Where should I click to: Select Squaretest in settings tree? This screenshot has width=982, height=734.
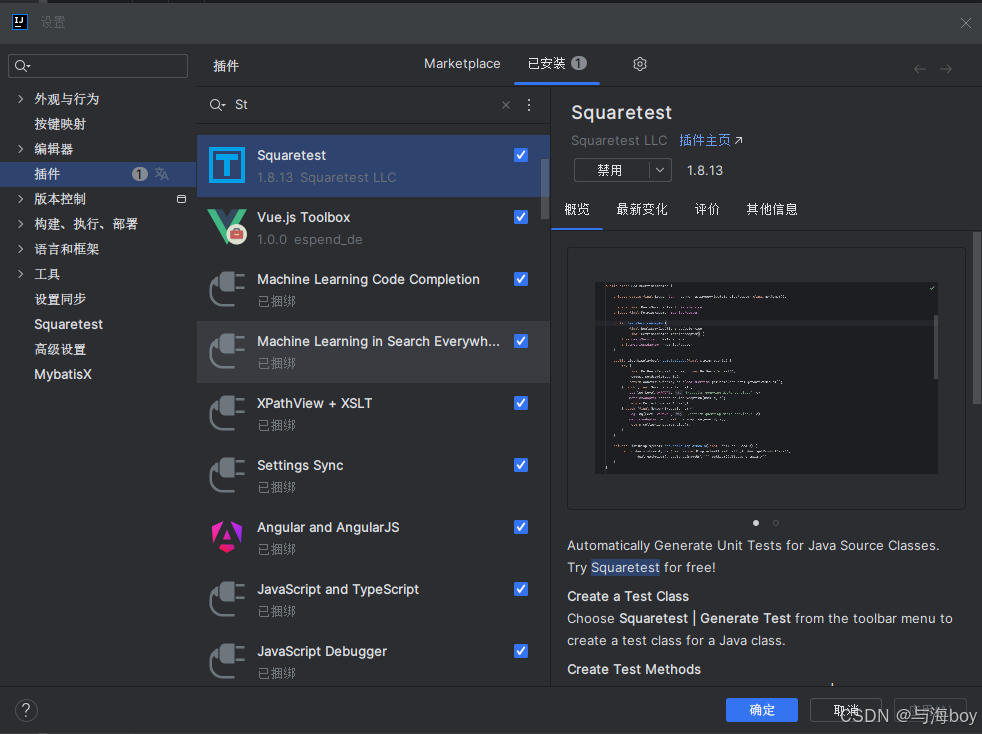69,324
